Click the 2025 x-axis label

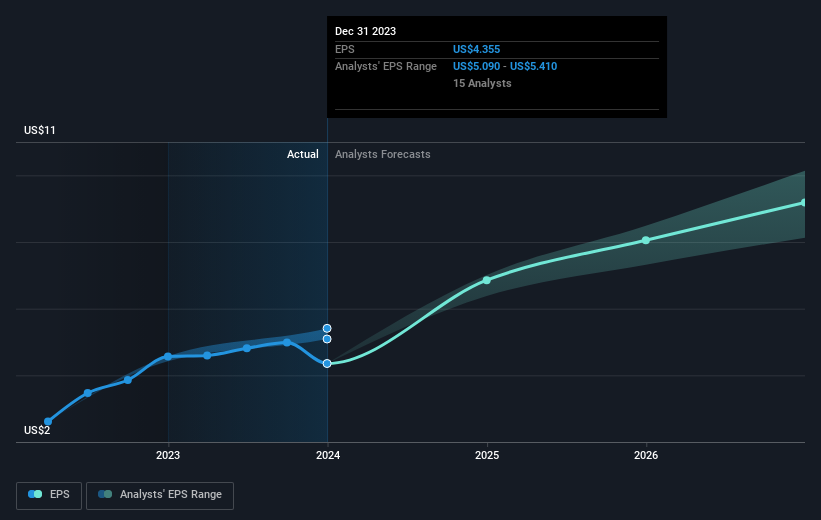[487, 455]
